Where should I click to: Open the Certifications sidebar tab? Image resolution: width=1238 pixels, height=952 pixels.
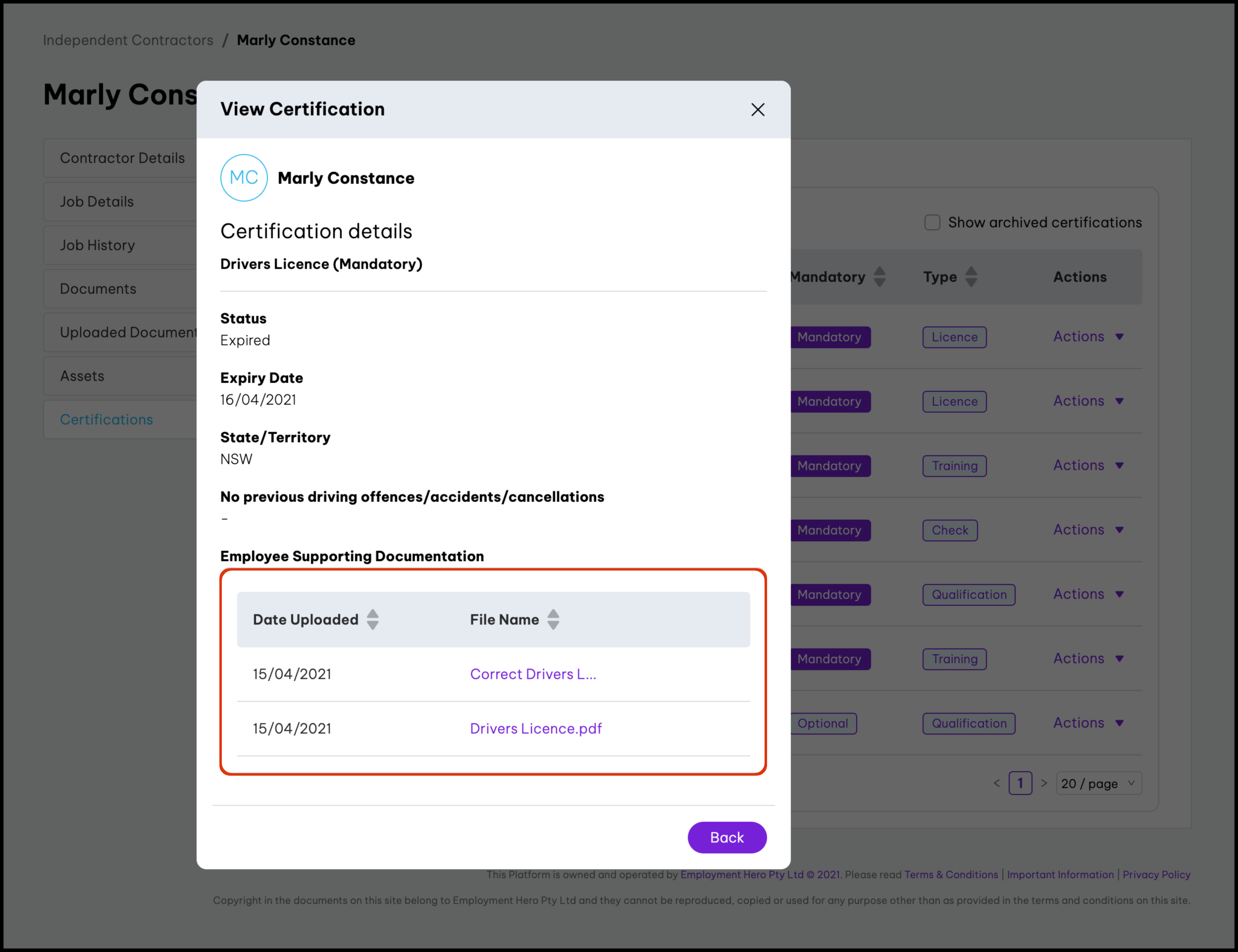pos(106,420)
